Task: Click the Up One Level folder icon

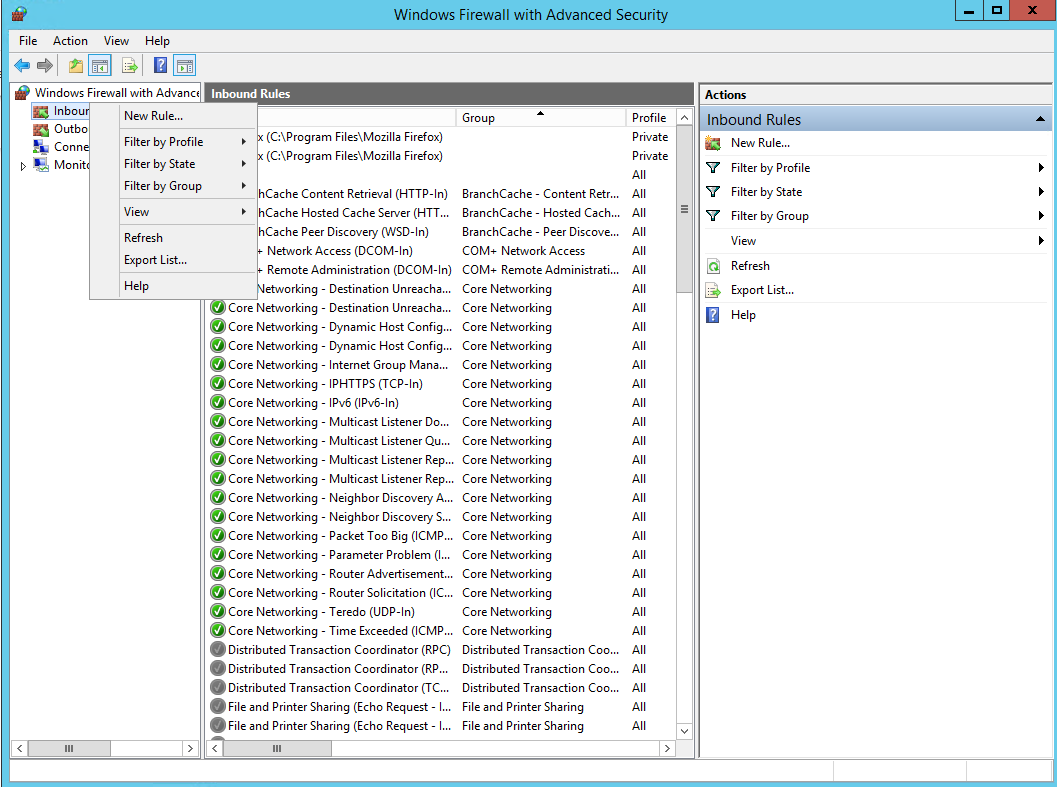Action: [x=76, y=66]
